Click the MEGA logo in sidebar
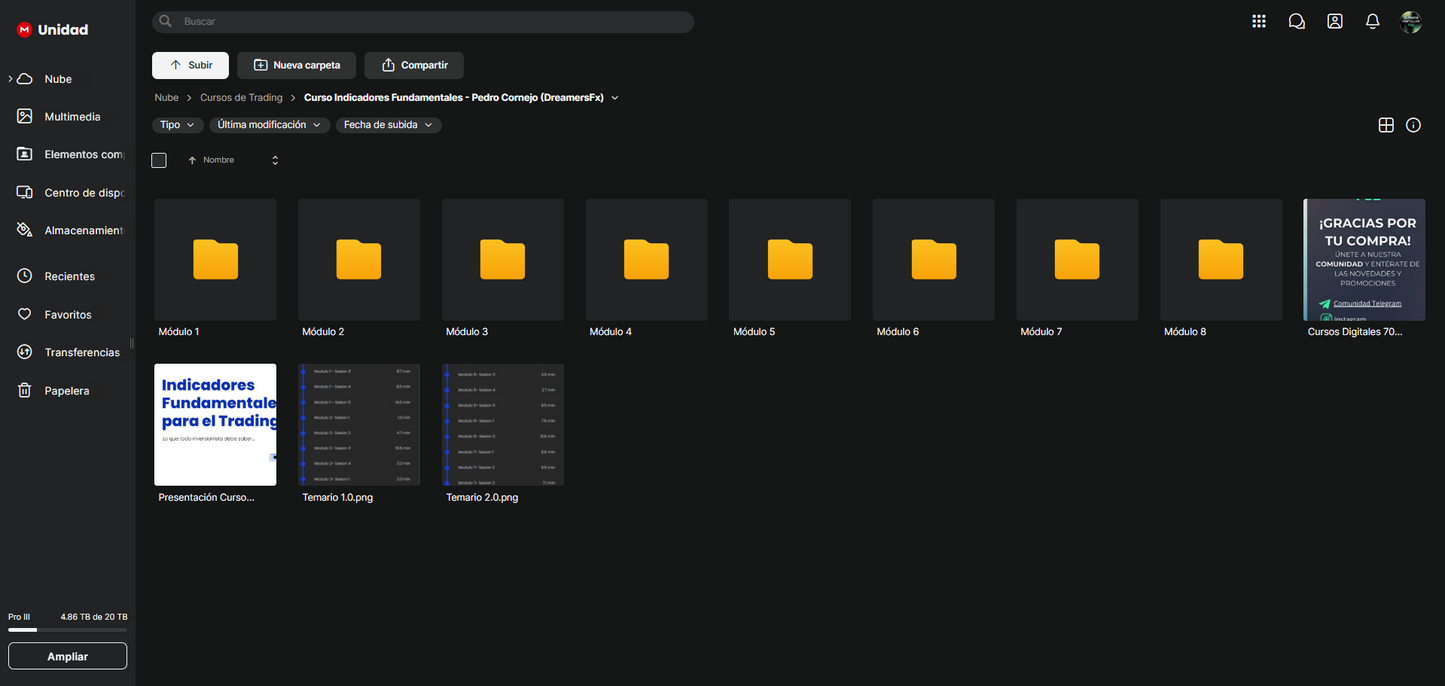Screen dimensions: 1445x686 tap(24, 30)
